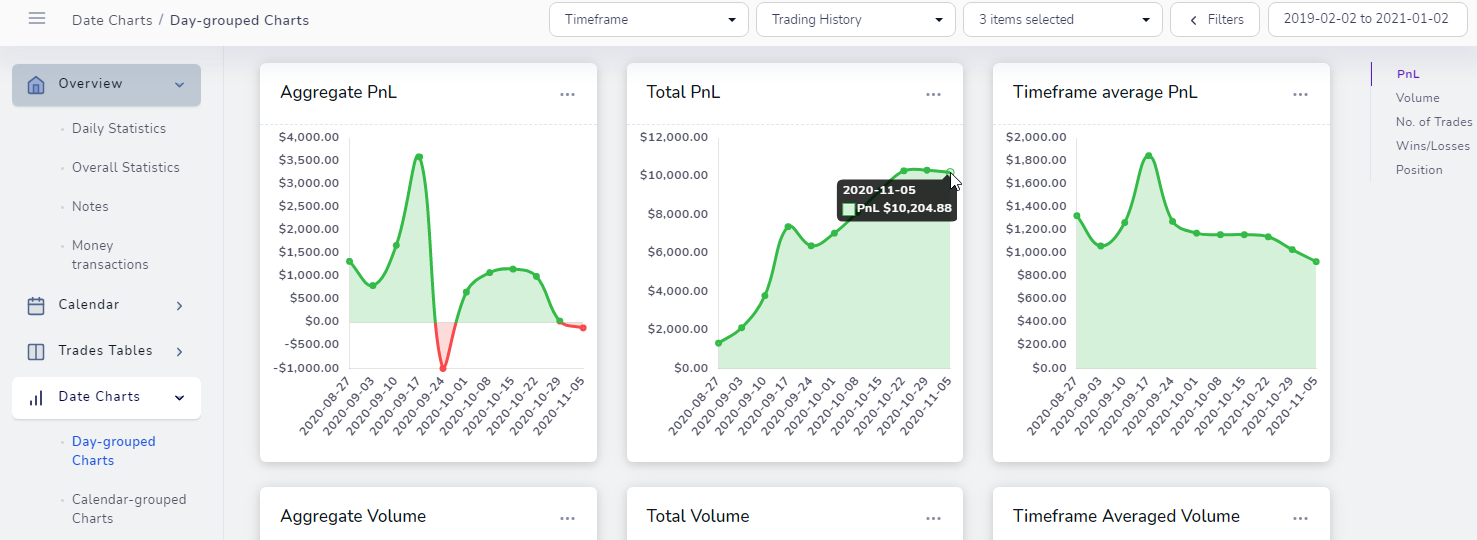Jump to Wins/Losses section link
This screenshot has width=1477, height=540.
click(1432, 146)
